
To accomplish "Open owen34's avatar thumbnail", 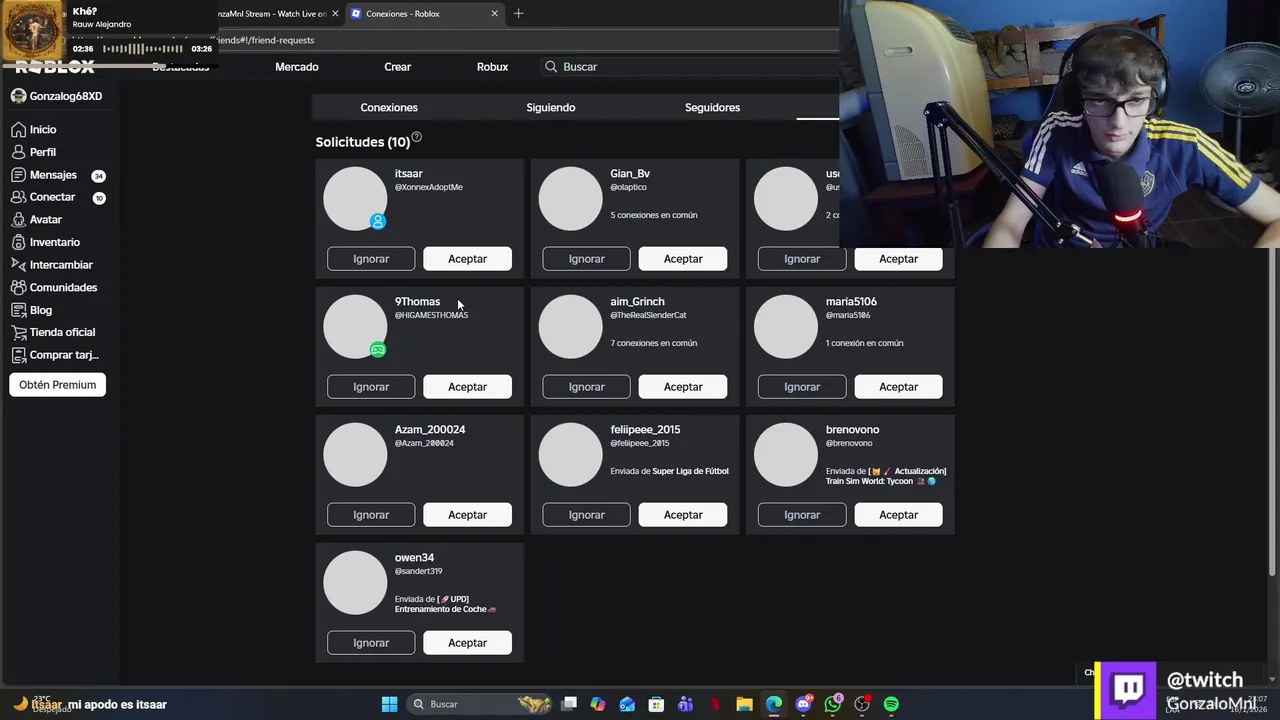I will (x=355, y=583).
